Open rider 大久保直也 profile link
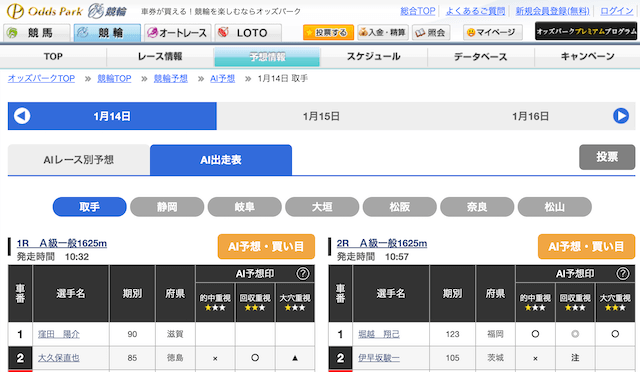This screenshot has height=372, width=640. pos(59,358)
